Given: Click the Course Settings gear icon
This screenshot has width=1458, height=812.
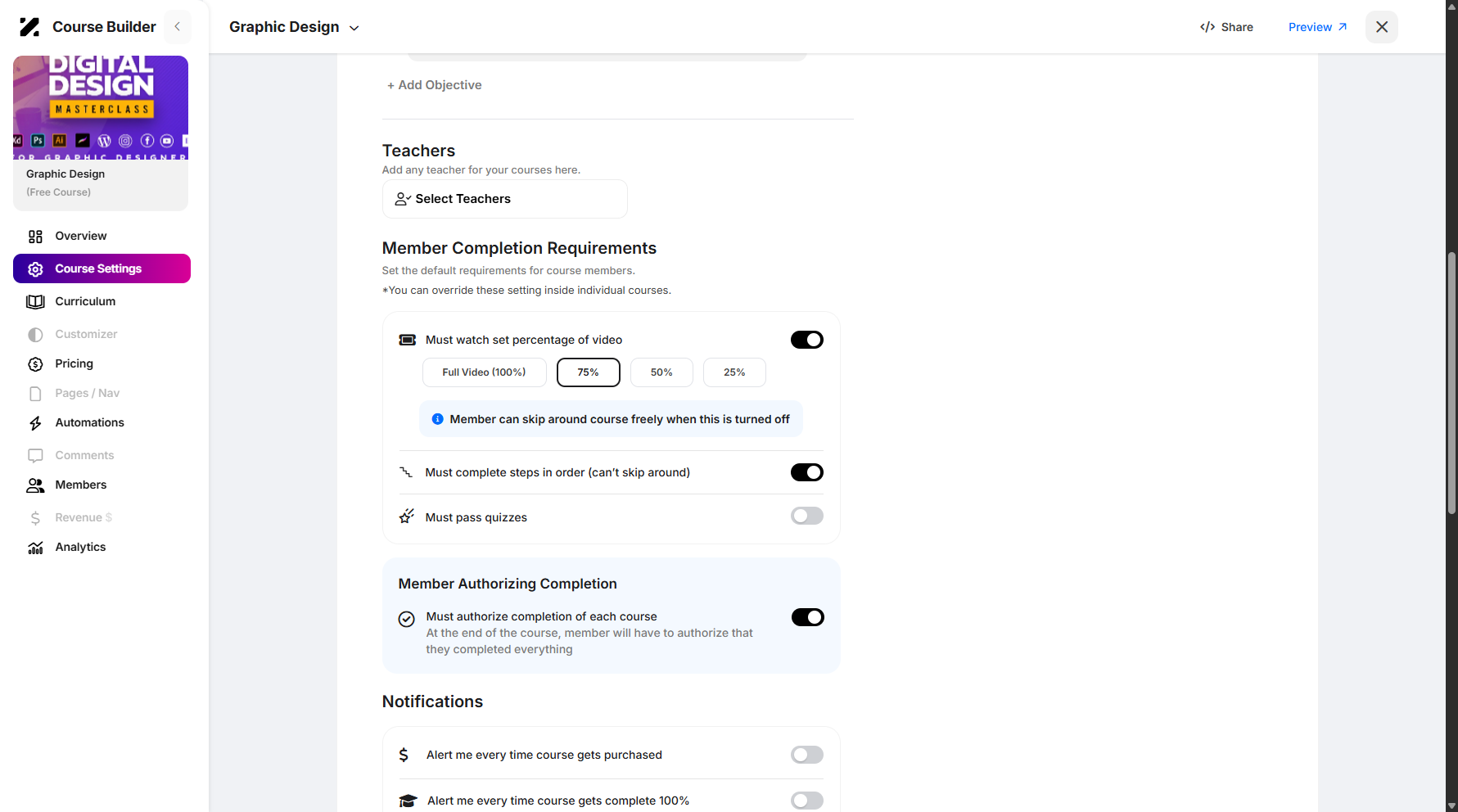Looking at the screenshot, I should tap(35, 269).
